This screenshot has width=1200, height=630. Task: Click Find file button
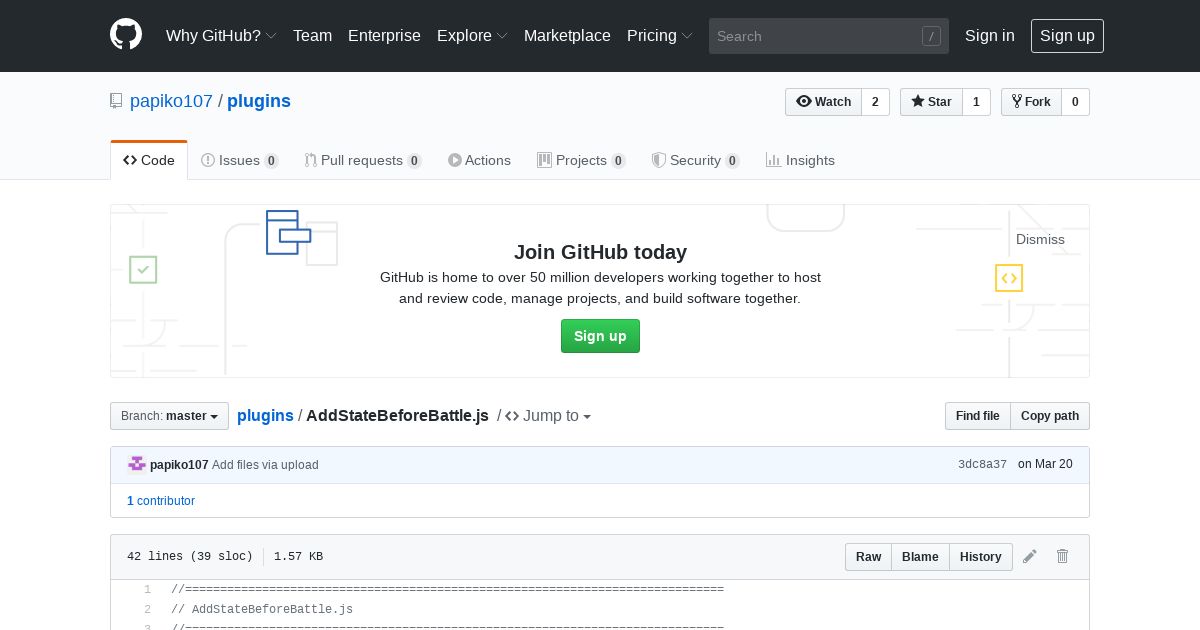click(977, 416)
